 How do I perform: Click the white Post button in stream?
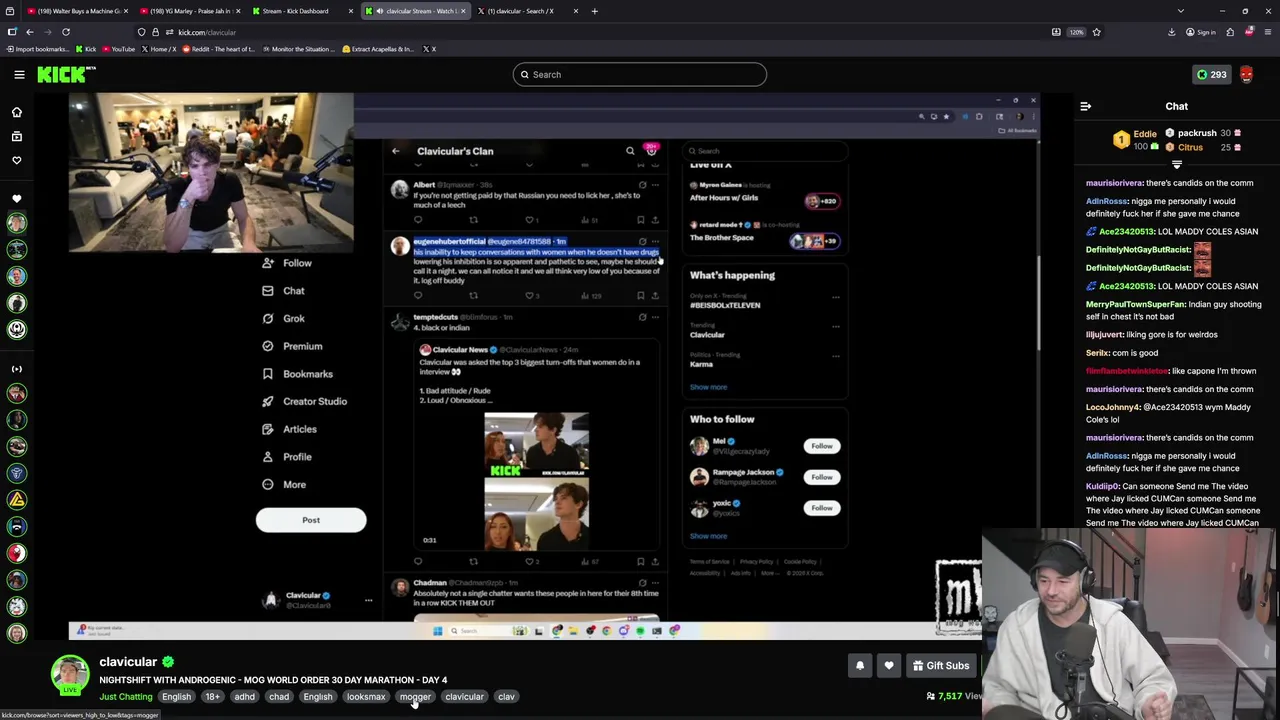click(x=311, y=520)
